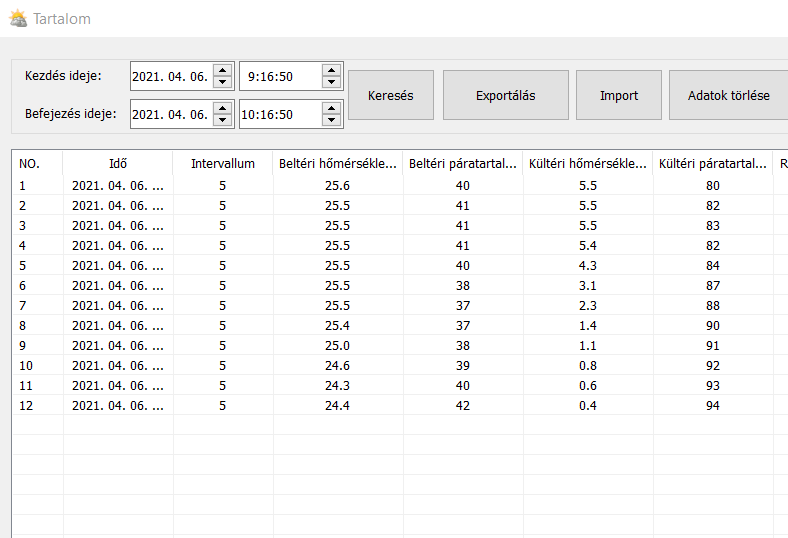The height and width of the screenshot is (538, 788).
Task: Focus the Befejezés ideje time field
Action: [279, 114]
